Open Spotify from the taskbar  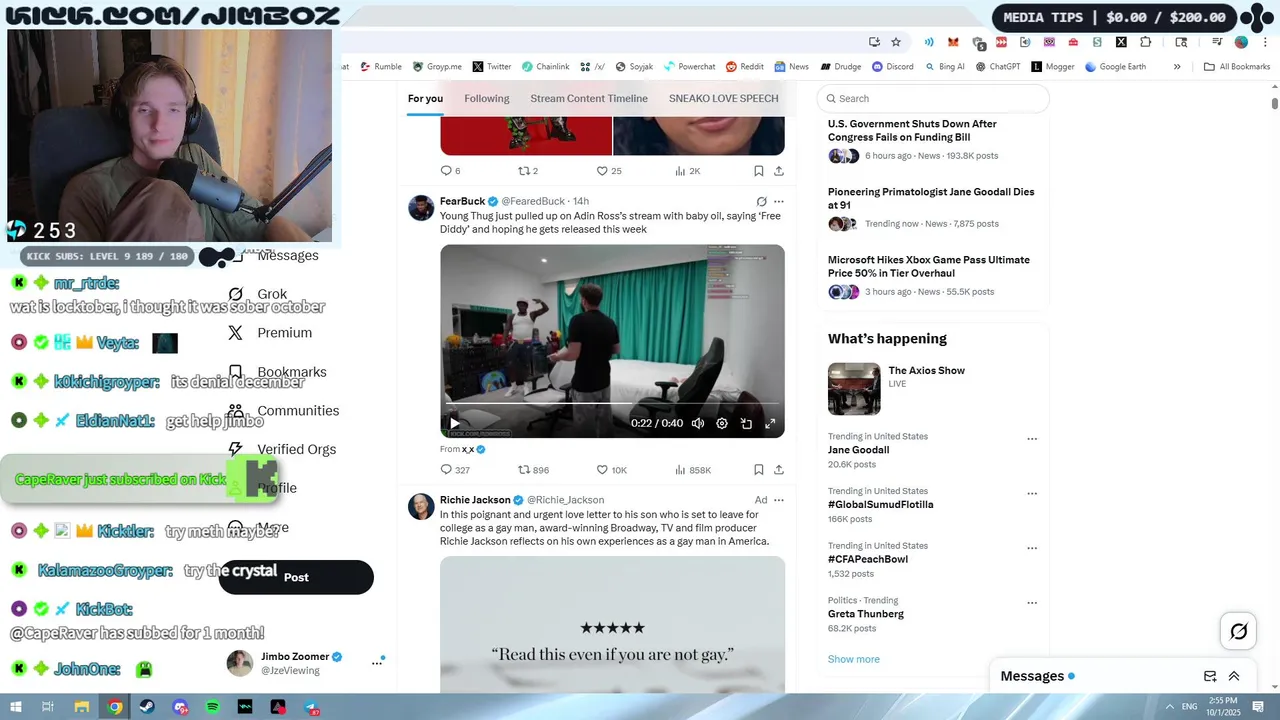click(212, 707)
